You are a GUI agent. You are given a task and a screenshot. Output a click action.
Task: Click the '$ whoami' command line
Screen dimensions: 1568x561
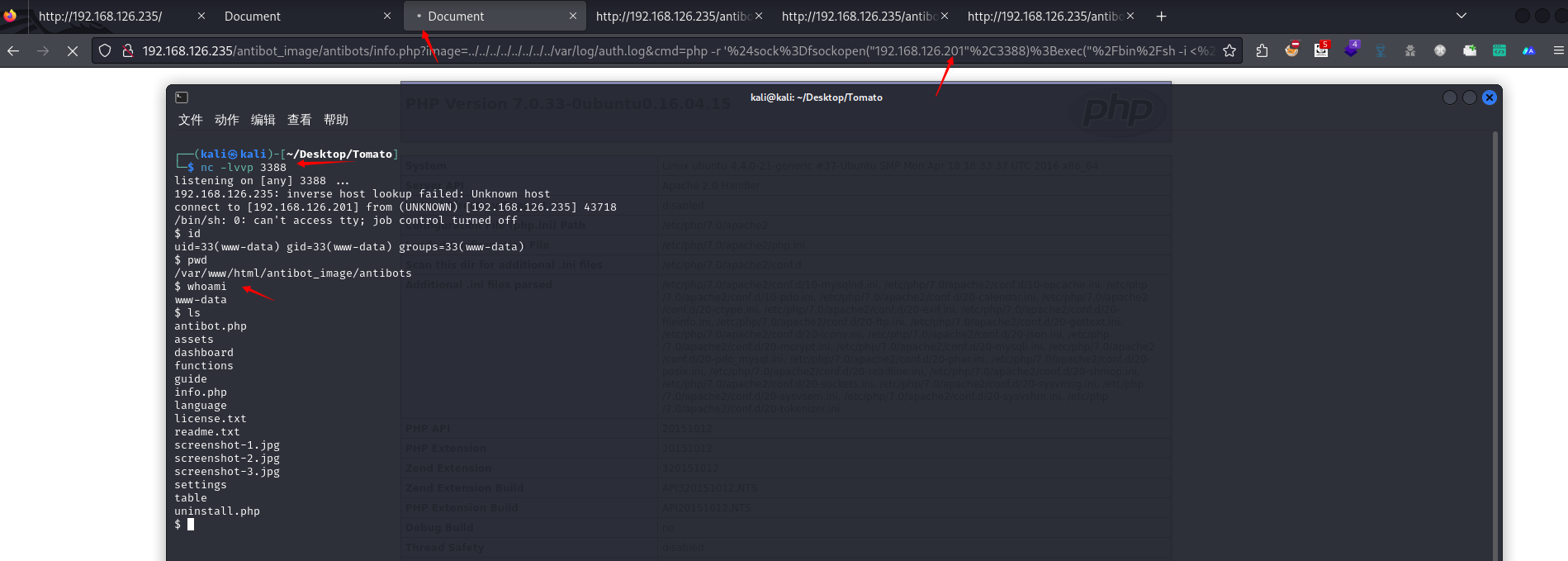(201, 287)
